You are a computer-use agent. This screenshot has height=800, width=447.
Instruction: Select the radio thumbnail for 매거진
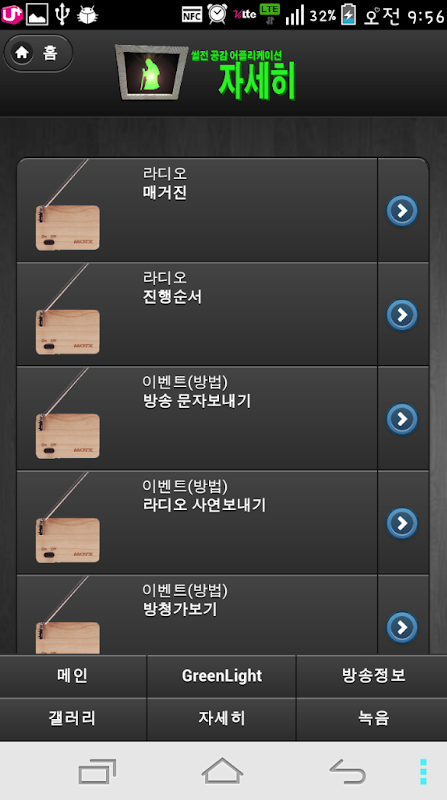65,205
